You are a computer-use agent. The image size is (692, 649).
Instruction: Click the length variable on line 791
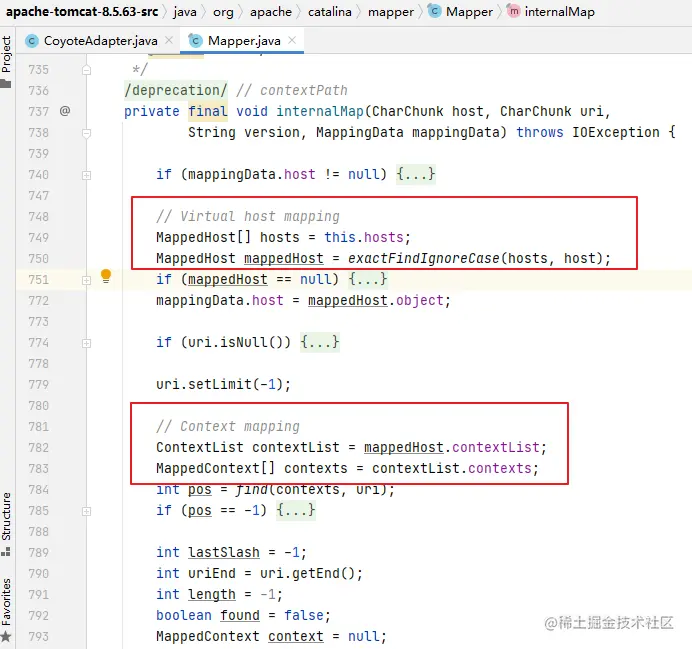tap(212, 594)
